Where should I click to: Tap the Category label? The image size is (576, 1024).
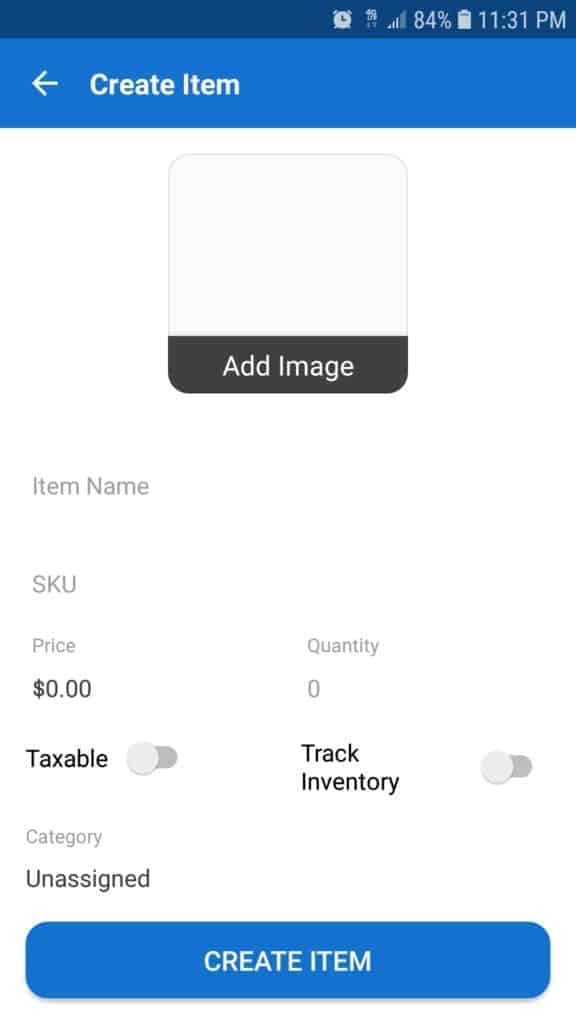[64, 837]
